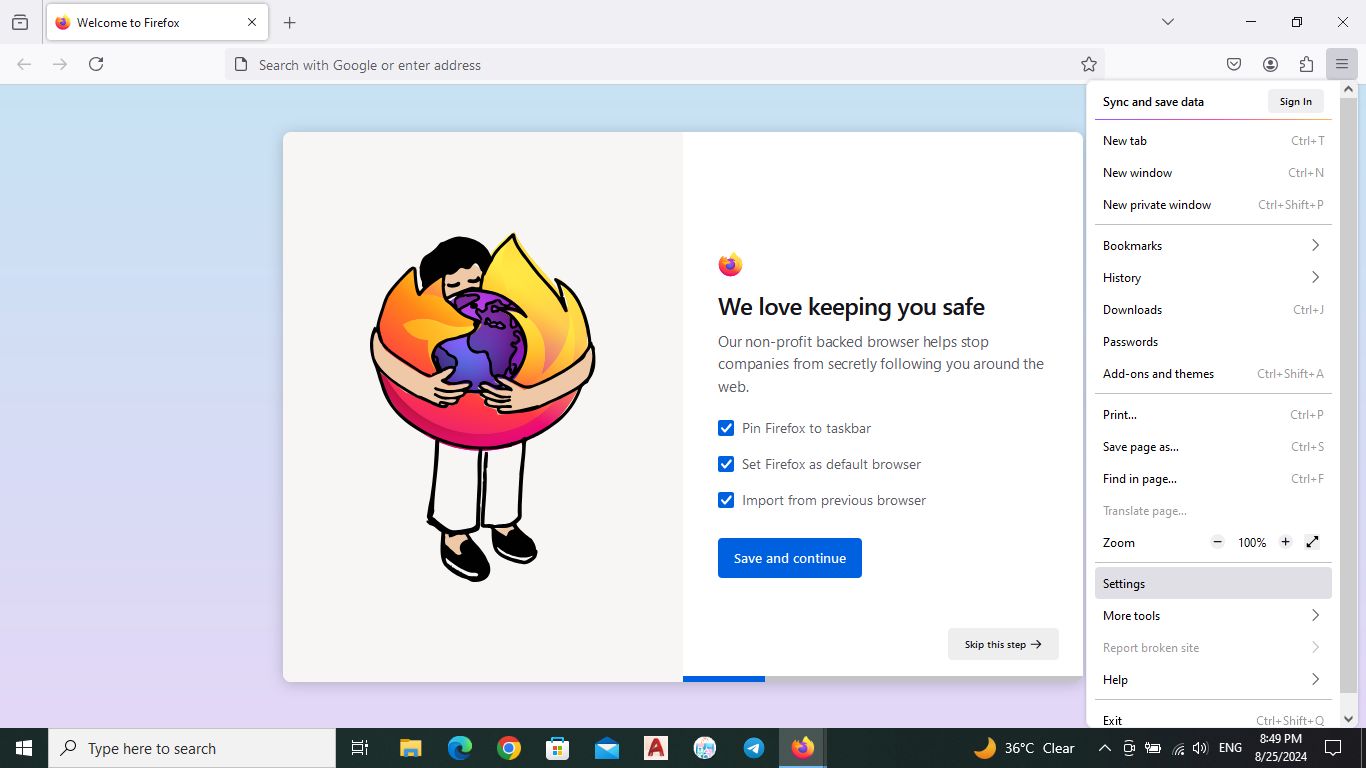Image resolution: width=1366 pixels, height=768 pixels.
Task: Open the red A application on the taskbar
Action: point(655,748)
